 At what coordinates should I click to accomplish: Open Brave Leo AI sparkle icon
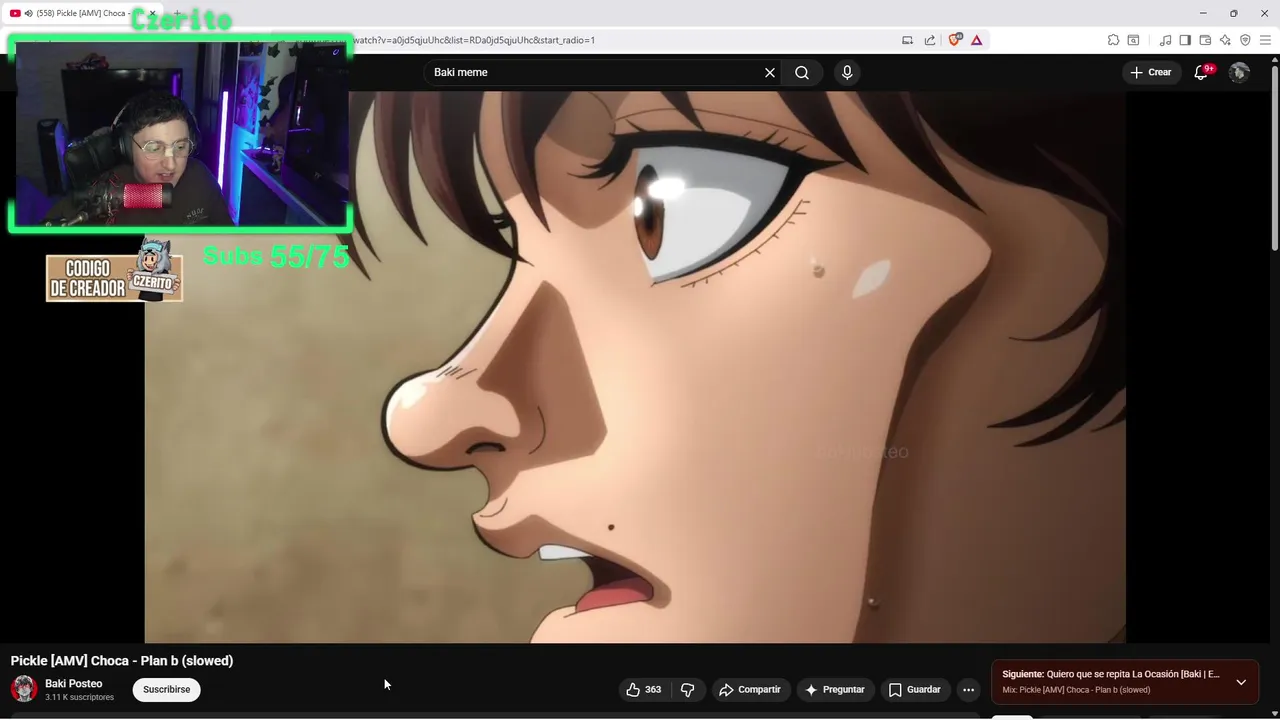tap(1225, 40)
